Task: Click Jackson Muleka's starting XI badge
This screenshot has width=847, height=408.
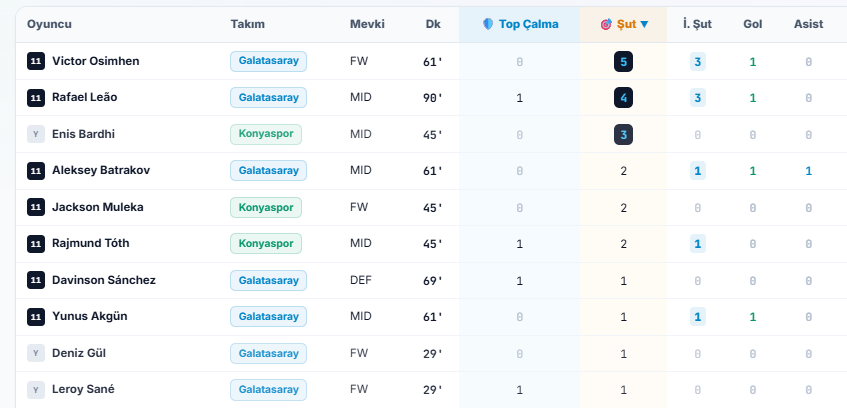Action: [x=36, y=207]
